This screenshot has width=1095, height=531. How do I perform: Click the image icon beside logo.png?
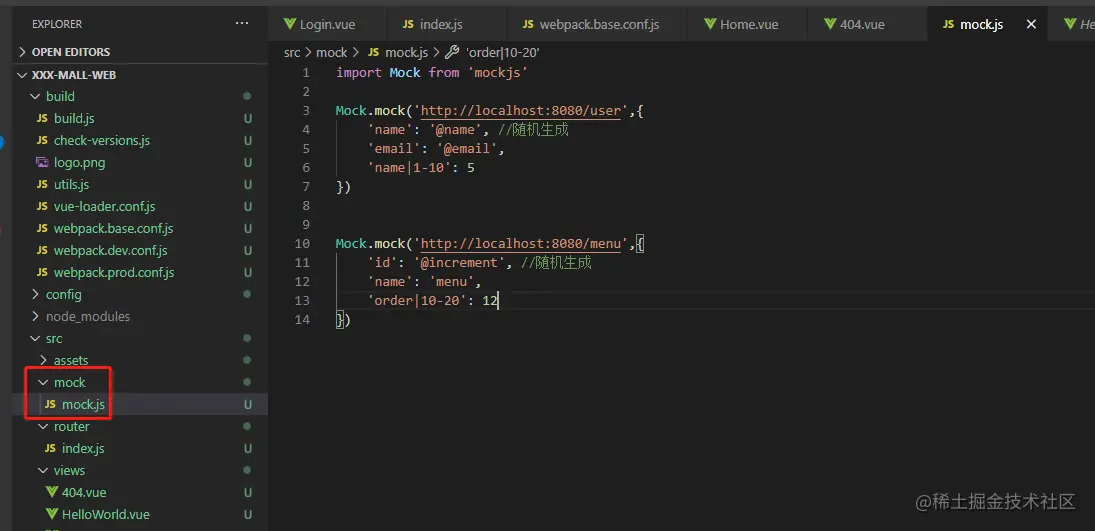click(42, 163)
